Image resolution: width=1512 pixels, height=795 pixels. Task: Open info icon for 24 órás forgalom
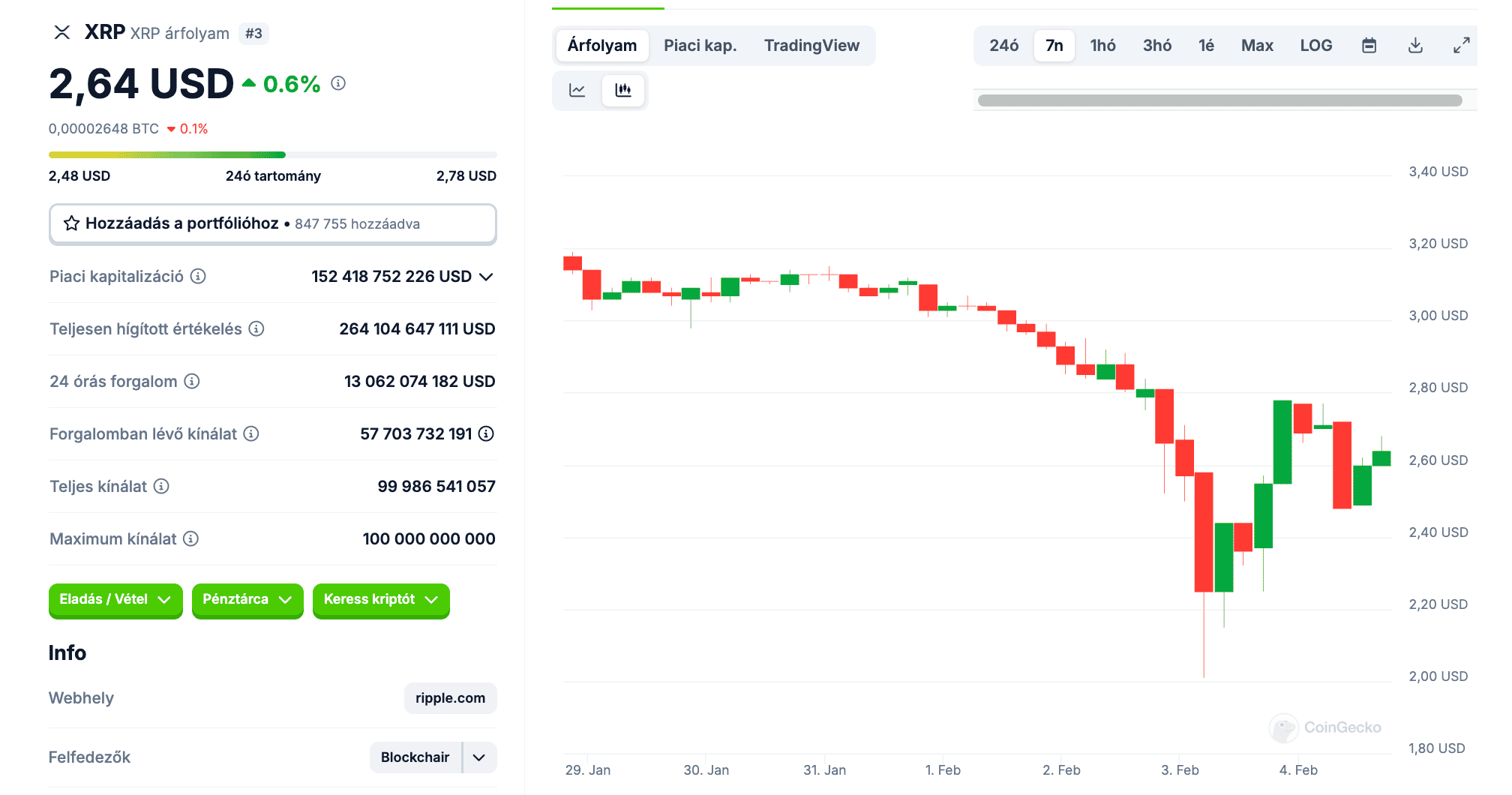[192, 381]
